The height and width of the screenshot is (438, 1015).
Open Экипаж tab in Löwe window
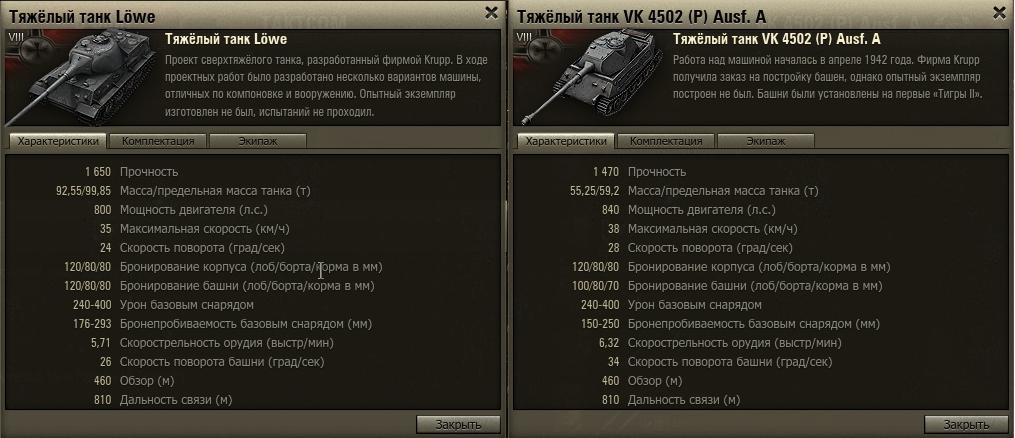coord(258,141)
